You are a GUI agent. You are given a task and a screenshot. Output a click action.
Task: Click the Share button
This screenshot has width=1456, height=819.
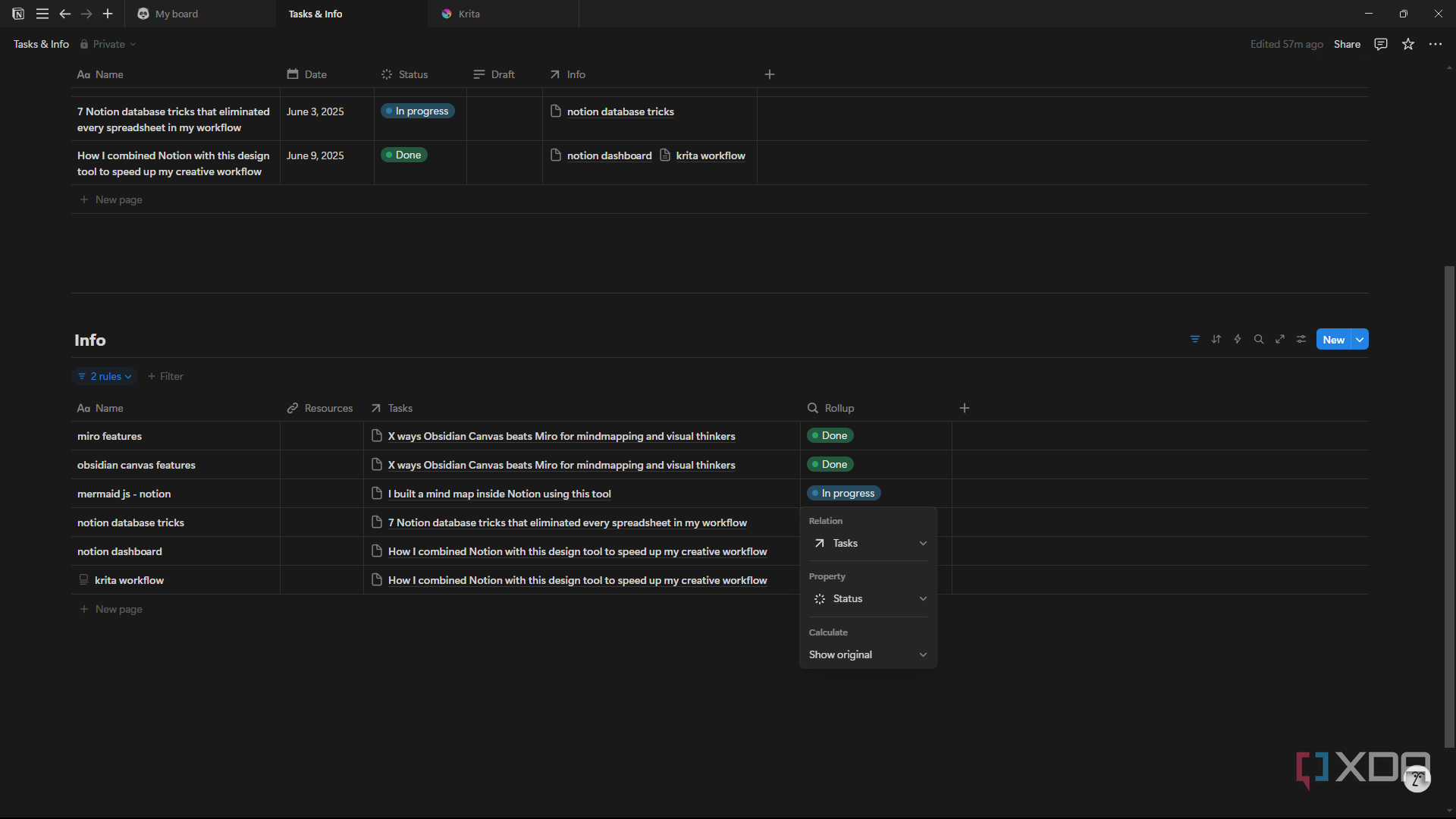coord(1347,44)
